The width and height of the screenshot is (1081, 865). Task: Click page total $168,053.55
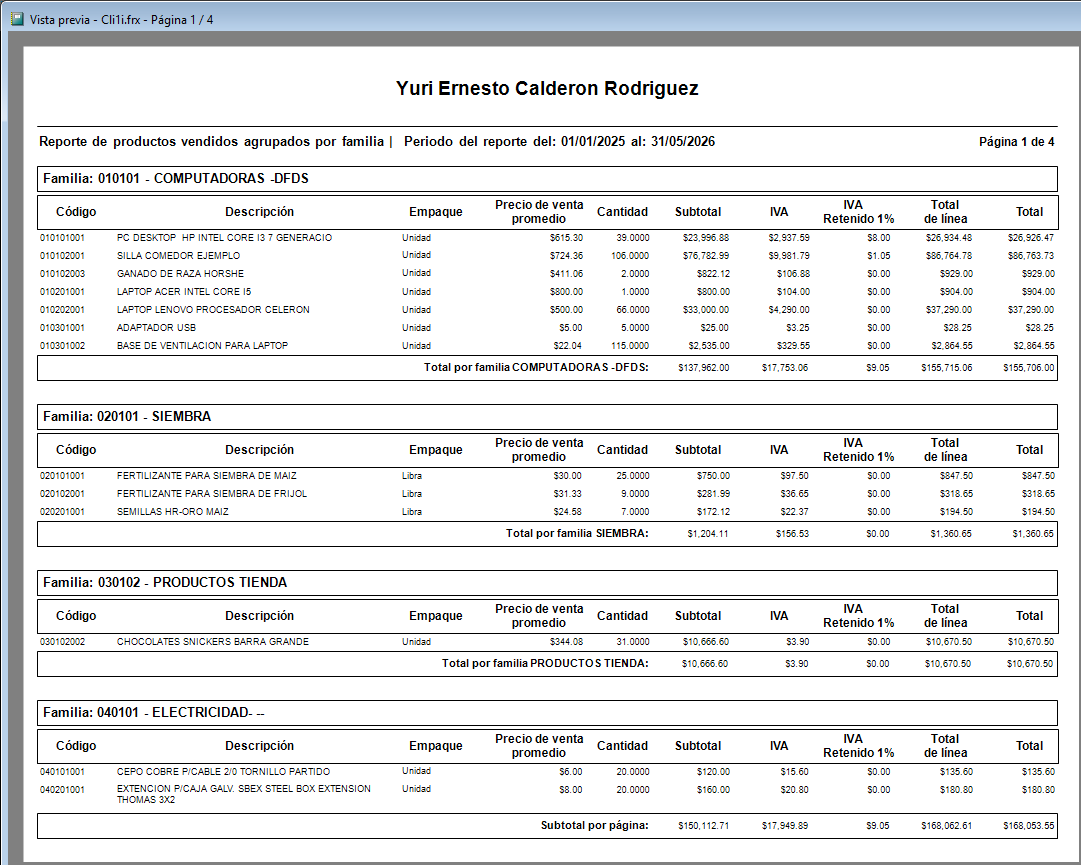1029,826
